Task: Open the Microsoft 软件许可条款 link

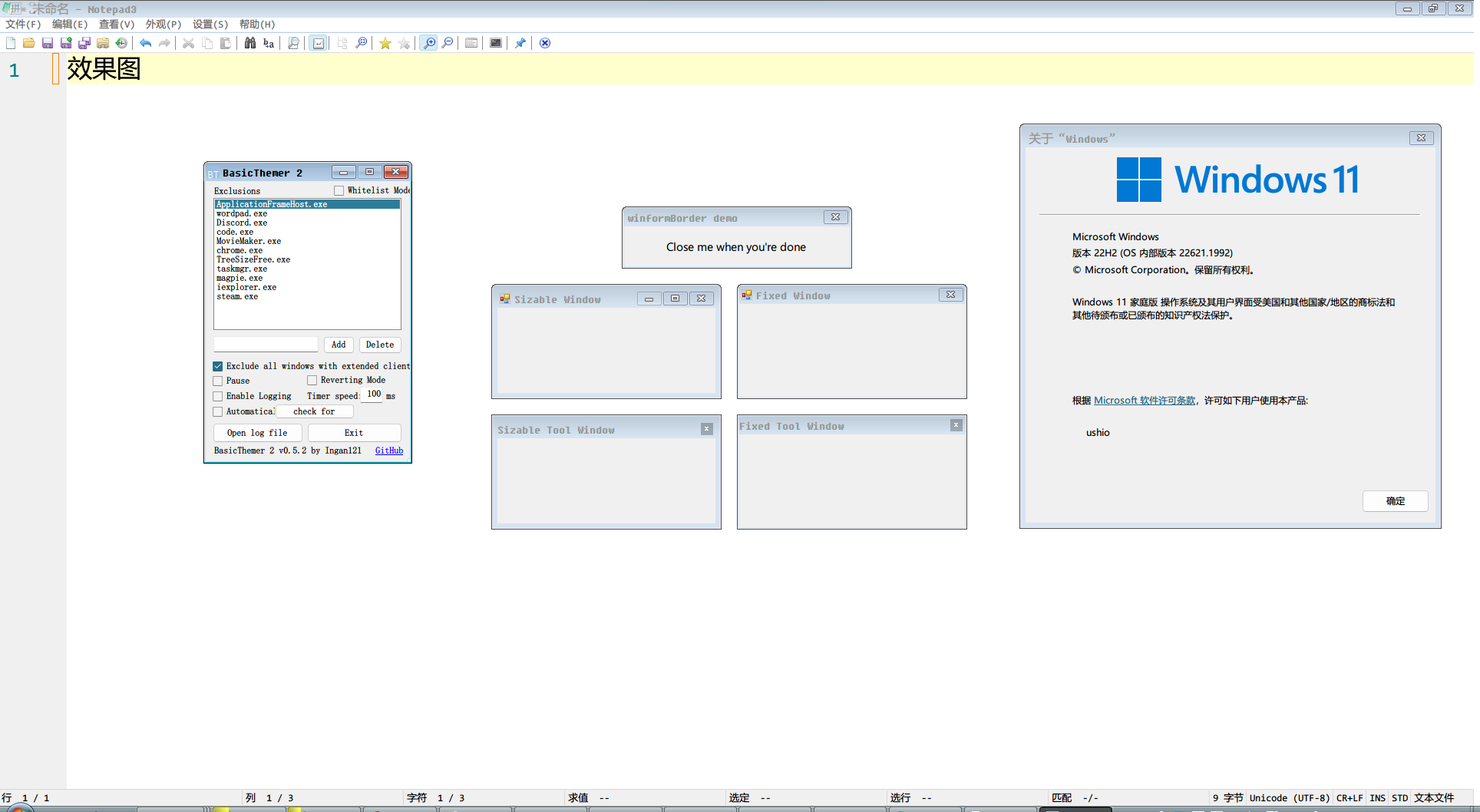Action: tap(1145, 401)
